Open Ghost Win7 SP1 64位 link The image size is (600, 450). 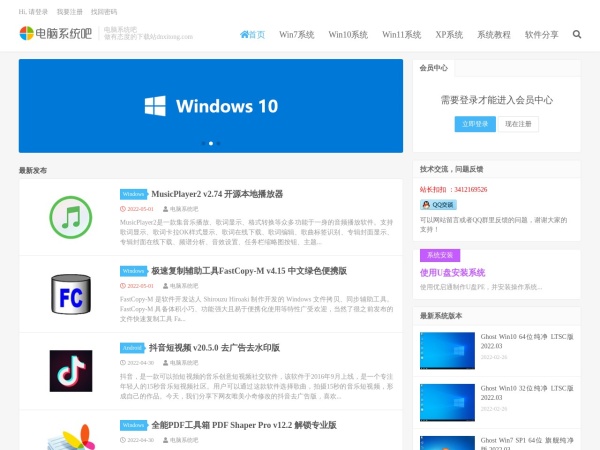pyautogui.click(x=527, y=444)
